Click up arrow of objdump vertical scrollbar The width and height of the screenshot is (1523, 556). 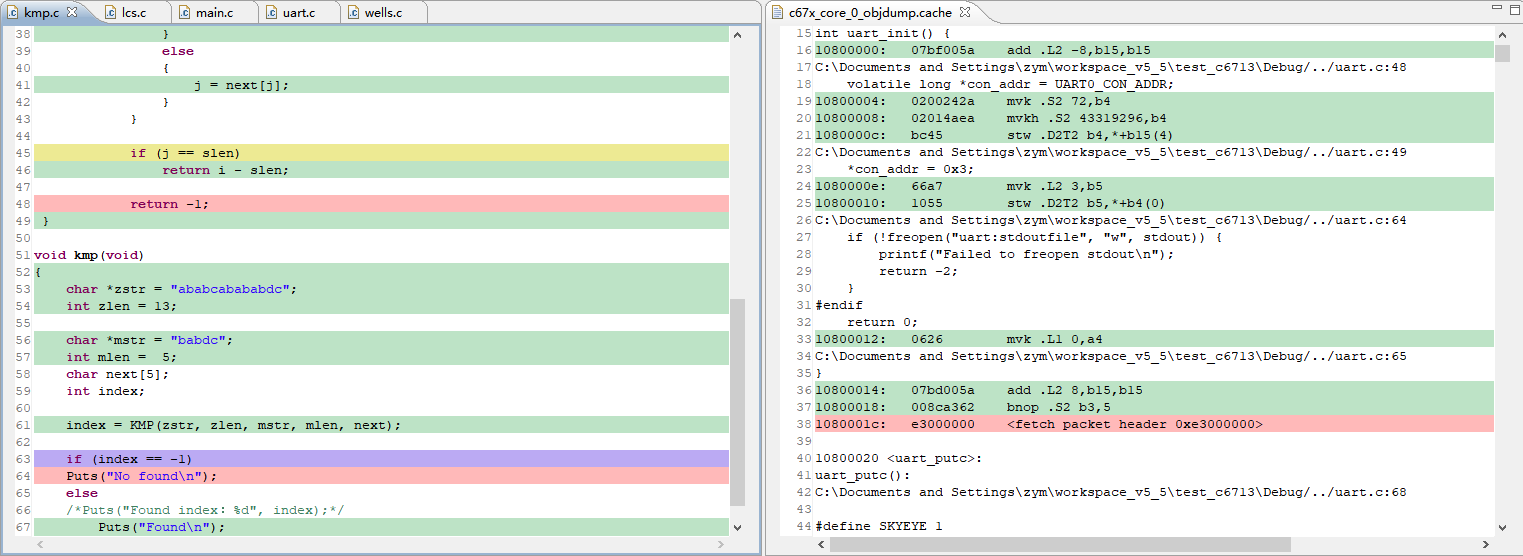[x=1502, y=34]
